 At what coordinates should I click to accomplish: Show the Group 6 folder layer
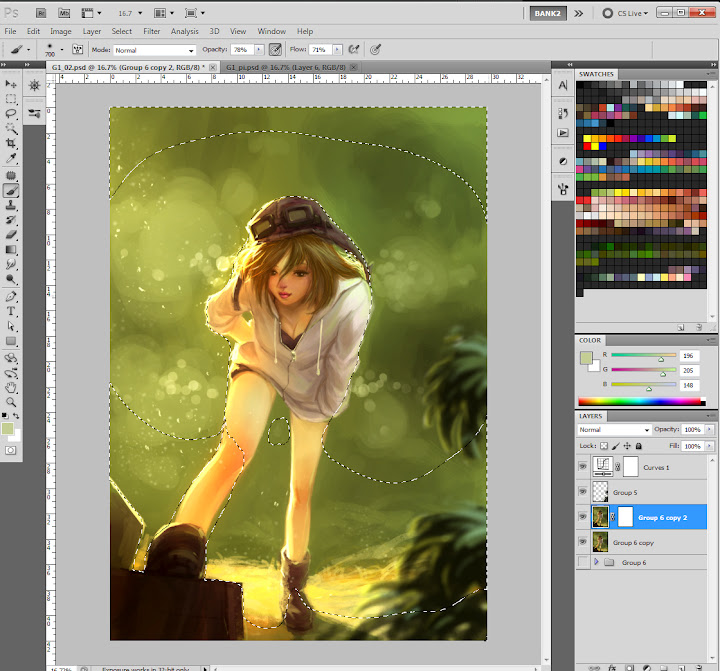point(583,562)
